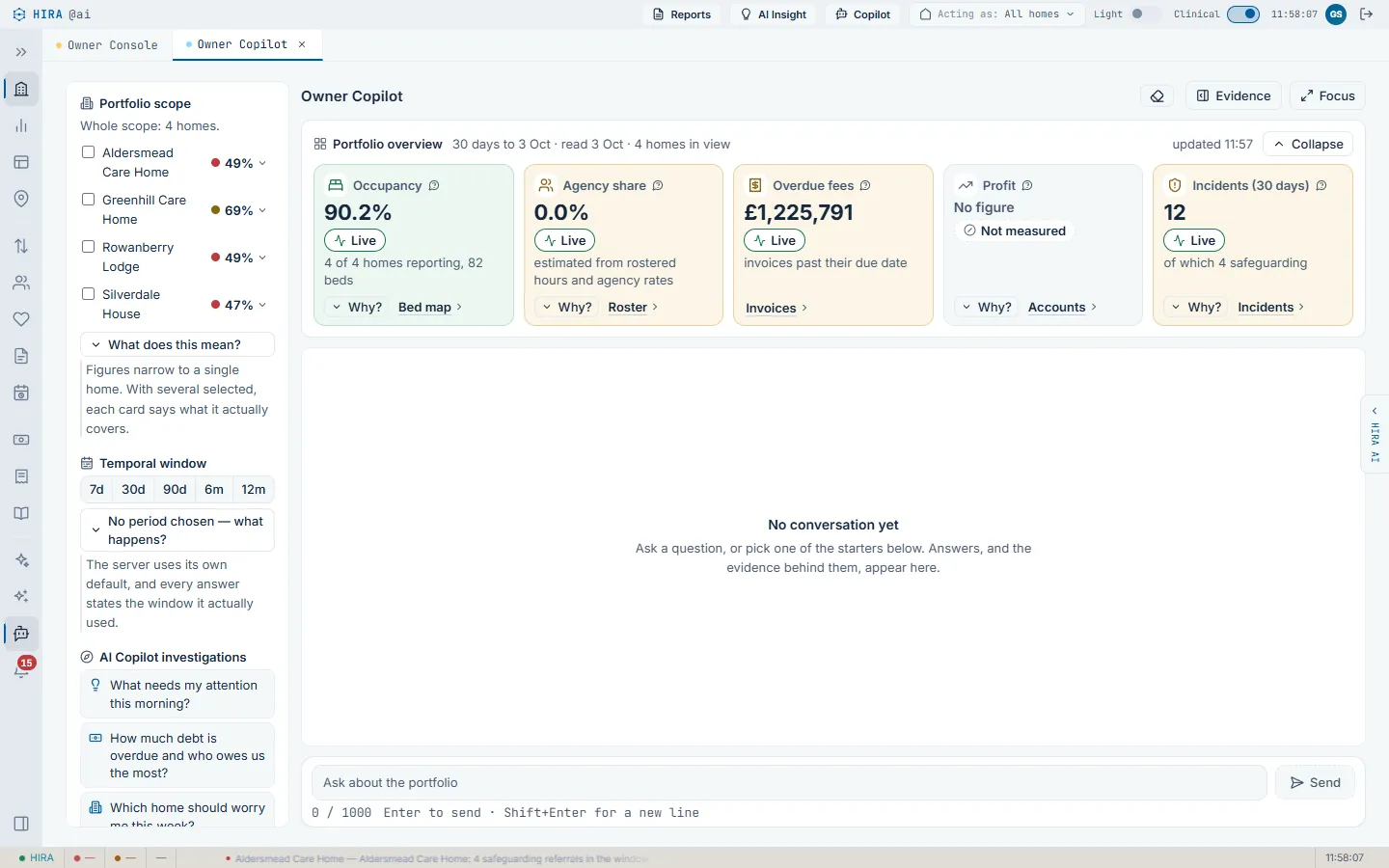Open the up-down arrows icon in the sidebar
Image resolution: width=1389 pixels, height=868 pixels.
(21, 246)
